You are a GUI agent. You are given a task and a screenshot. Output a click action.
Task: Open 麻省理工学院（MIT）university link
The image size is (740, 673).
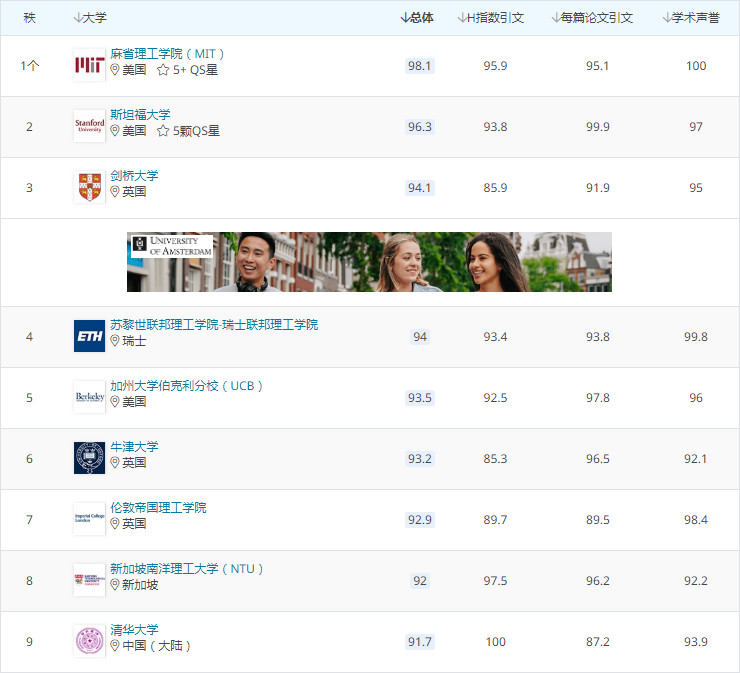click(x=167, y=54)
